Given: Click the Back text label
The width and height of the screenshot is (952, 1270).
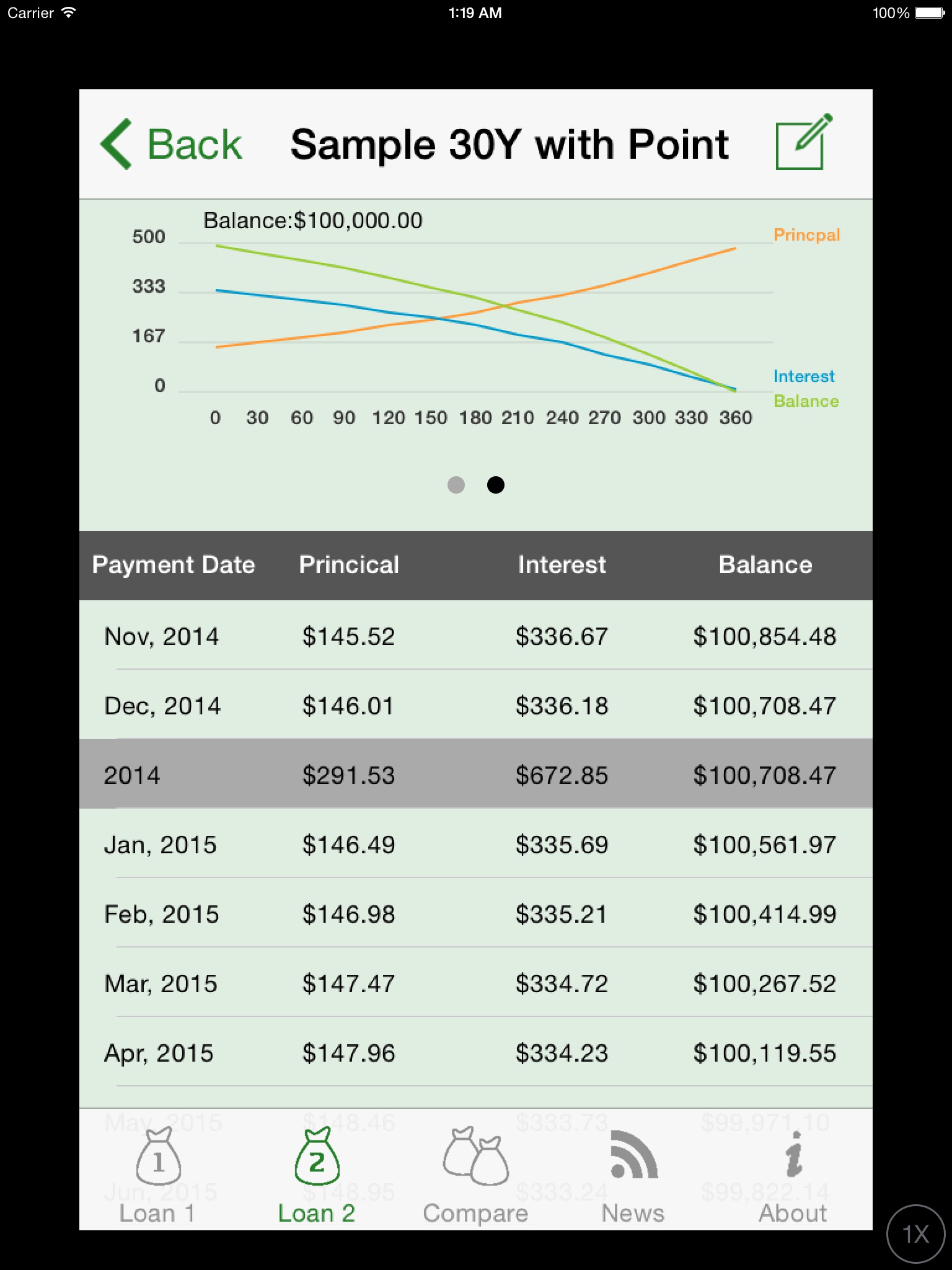Looking at the screenshot, I should click(194, 145).
